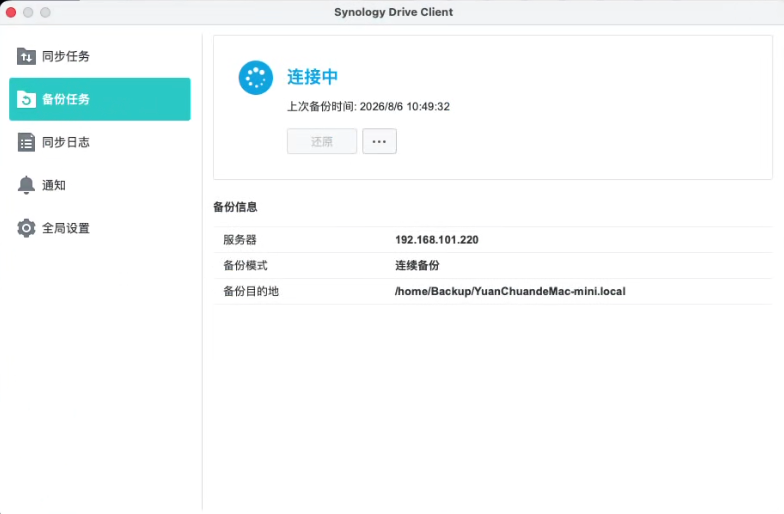The height and width of the screenshot is (514, 784).
Task: Click the 备份信息 section heading
Action: click(235, 207)
